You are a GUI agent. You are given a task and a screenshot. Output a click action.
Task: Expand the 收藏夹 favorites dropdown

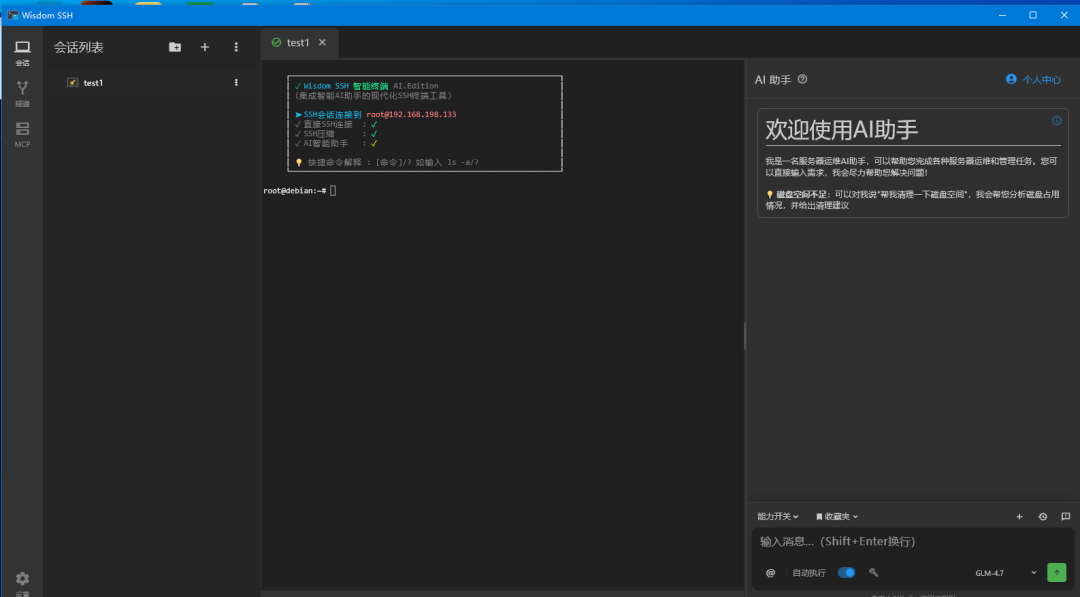pos(836,517)
